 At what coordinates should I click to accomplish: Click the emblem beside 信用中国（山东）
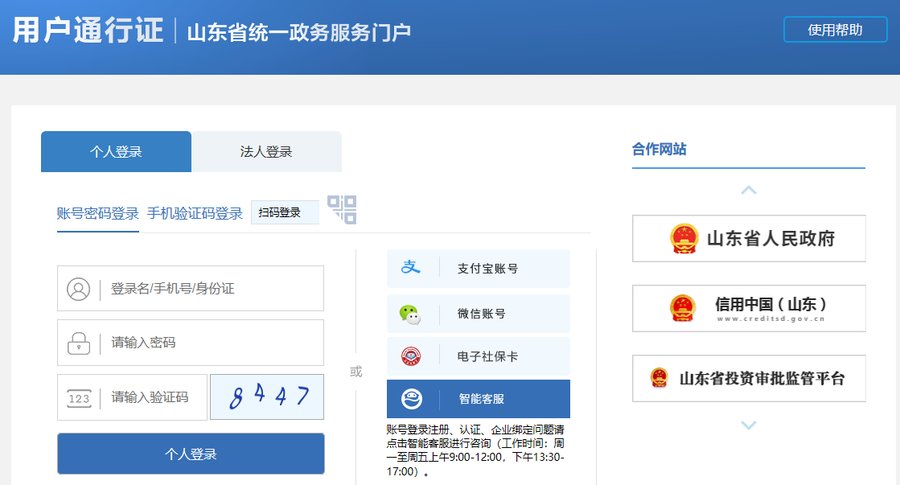click(x=682, y=308)
